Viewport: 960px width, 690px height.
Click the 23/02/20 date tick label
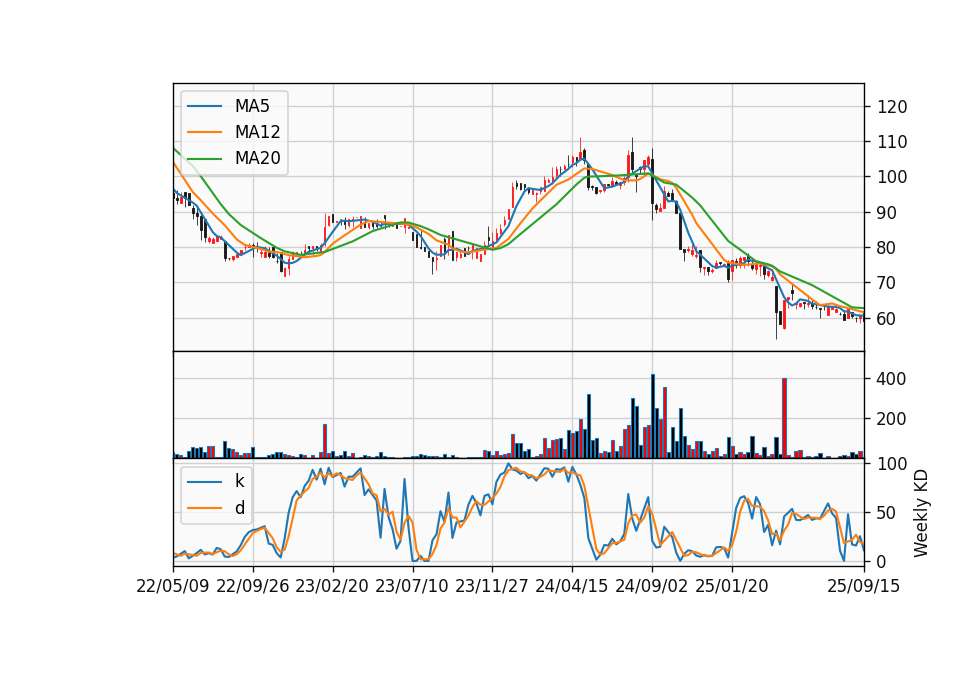click(332, 586)
